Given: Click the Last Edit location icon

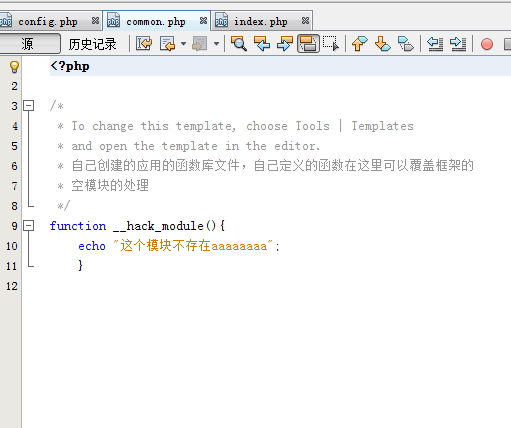Looking at the screenshot, I should 144,44.
